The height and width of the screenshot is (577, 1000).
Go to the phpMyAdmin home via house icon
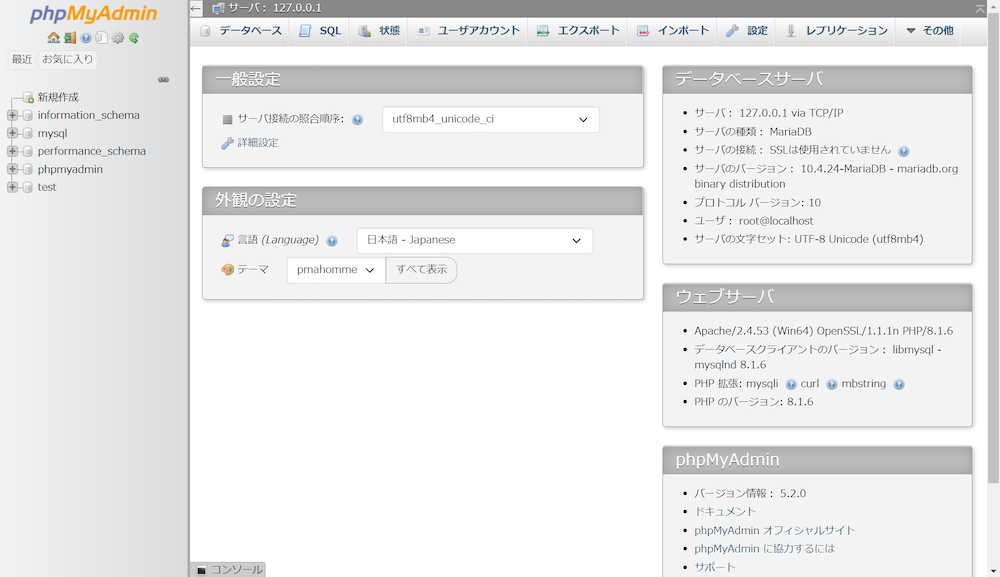pyautogui.click(x=54, y=38)
